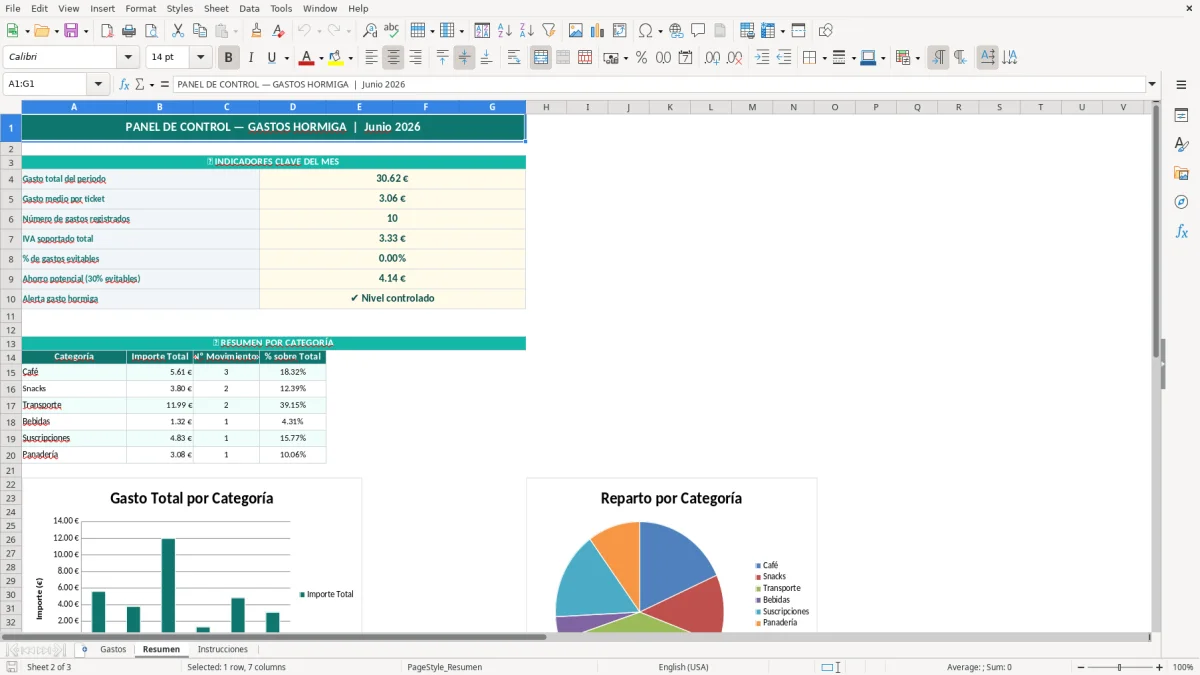Image resolution: width=1200 pixels, height=675 pixels.
Task: Click the Save document icon
Action: pos(71,31)
